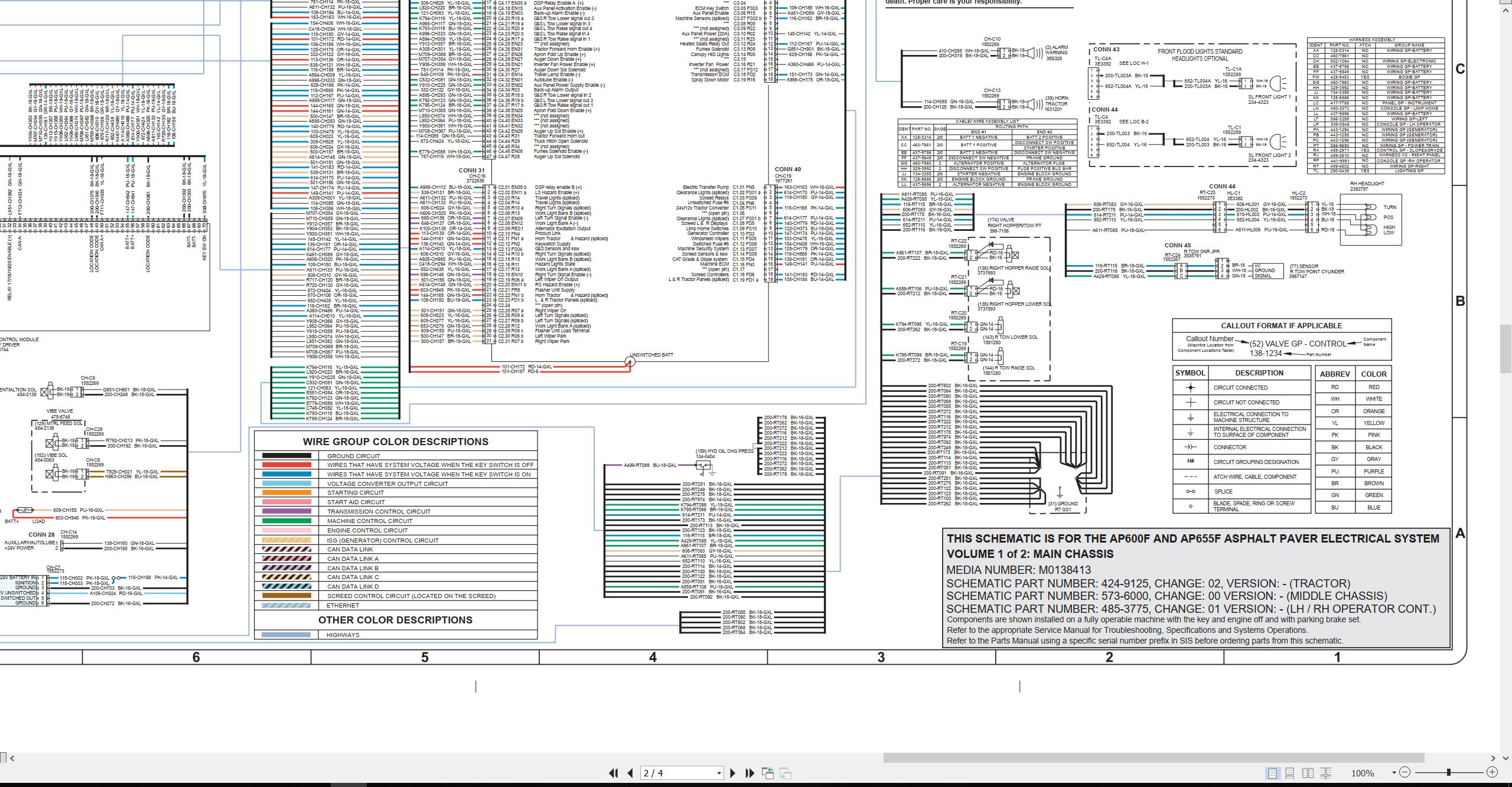Enable continuous scrolling page mode
This screenshot has height=787, width=1512.
pos(1290,773)
